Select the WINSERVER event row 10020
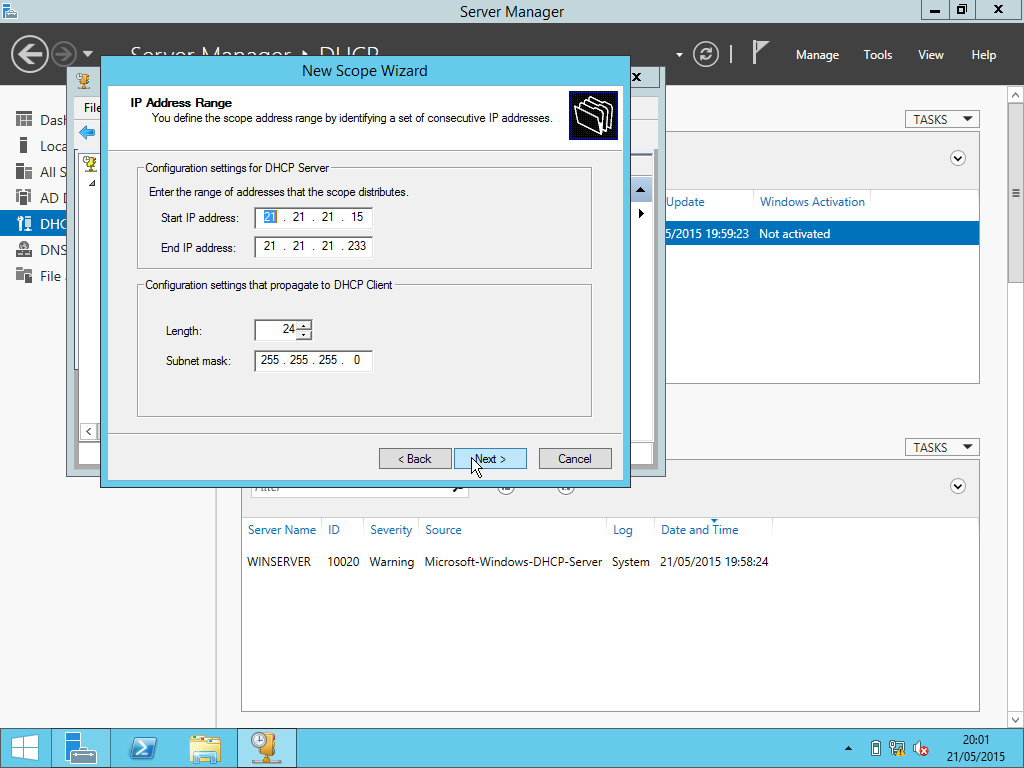Screen dimensions: 1024x768 [x=507, y=562]
